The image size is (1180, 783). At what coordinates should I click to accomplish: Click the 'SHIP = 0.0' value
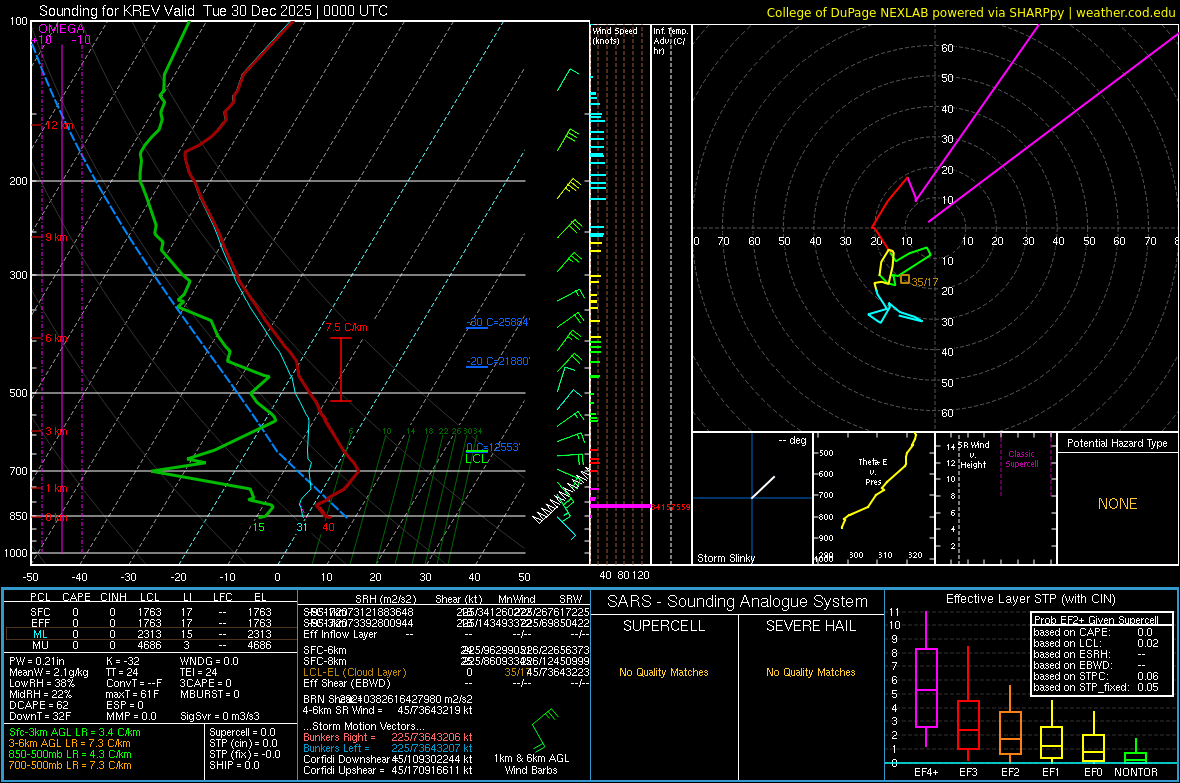234,766
